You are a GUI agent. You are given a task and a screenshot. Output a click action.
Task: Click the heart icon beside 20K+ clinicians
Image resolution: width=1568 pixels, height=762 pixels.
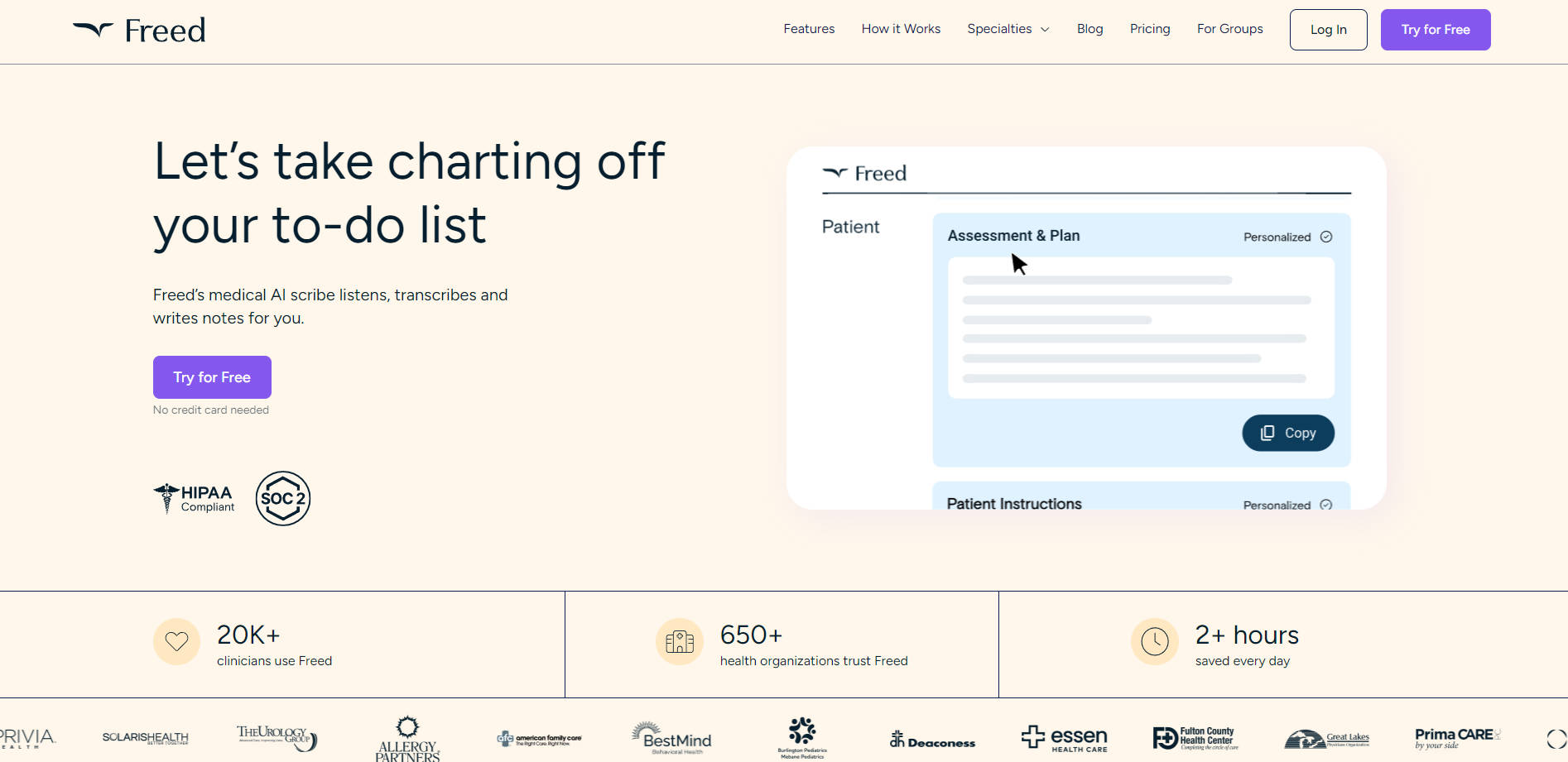[x=176, y=642]
